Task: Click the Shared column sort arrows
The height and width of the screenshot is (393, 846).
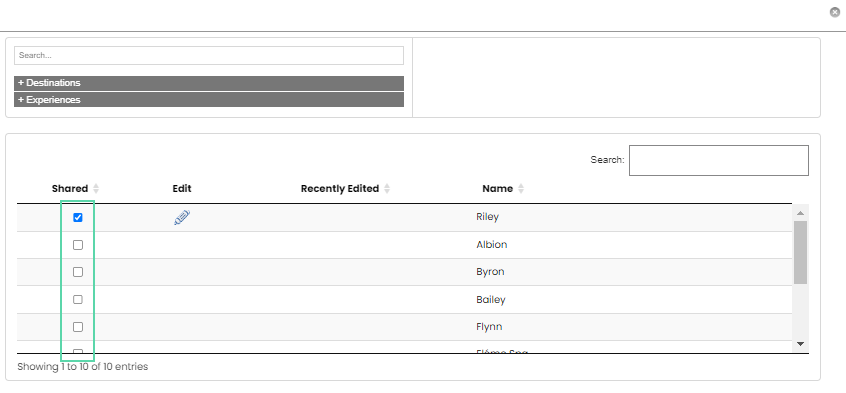Action: pos(96,189)
